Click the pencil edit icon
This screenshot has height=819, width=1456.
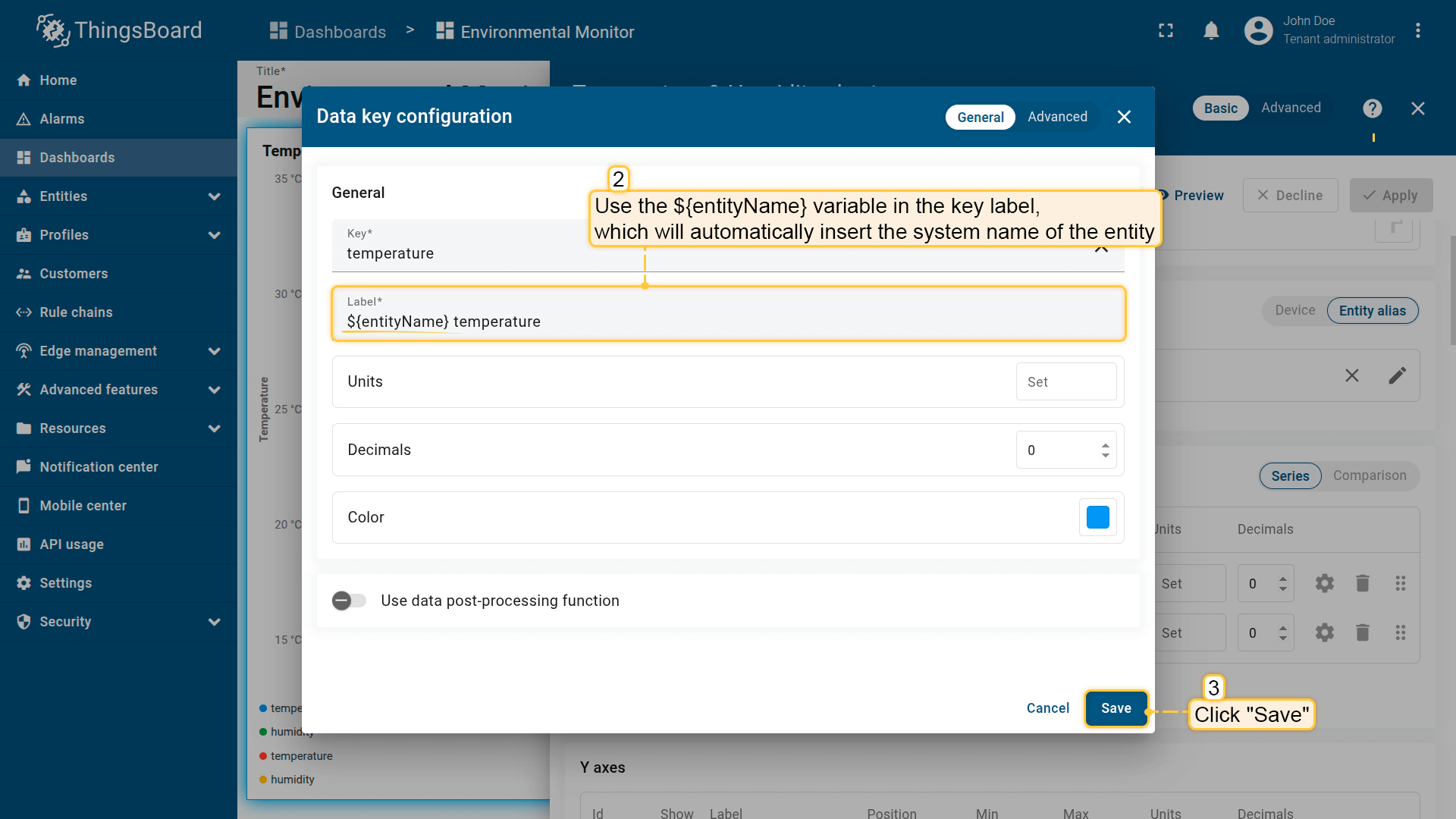click(1397, 375)
